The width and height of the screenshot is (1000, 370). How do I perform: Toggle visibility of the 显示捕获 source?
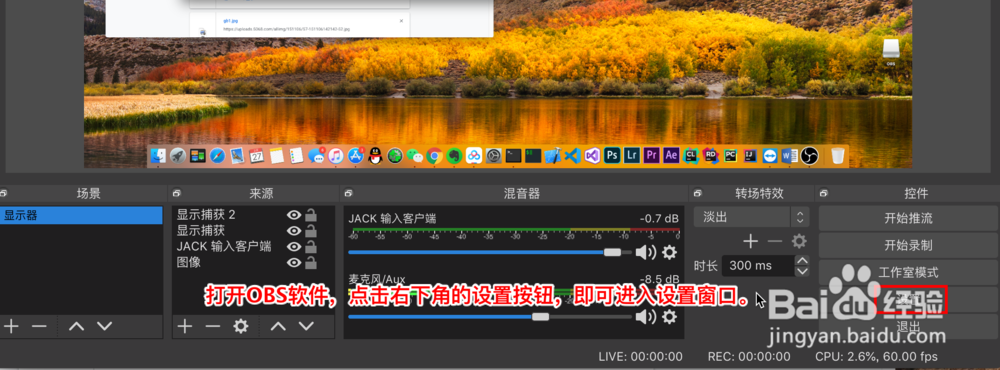pos(294,231)
